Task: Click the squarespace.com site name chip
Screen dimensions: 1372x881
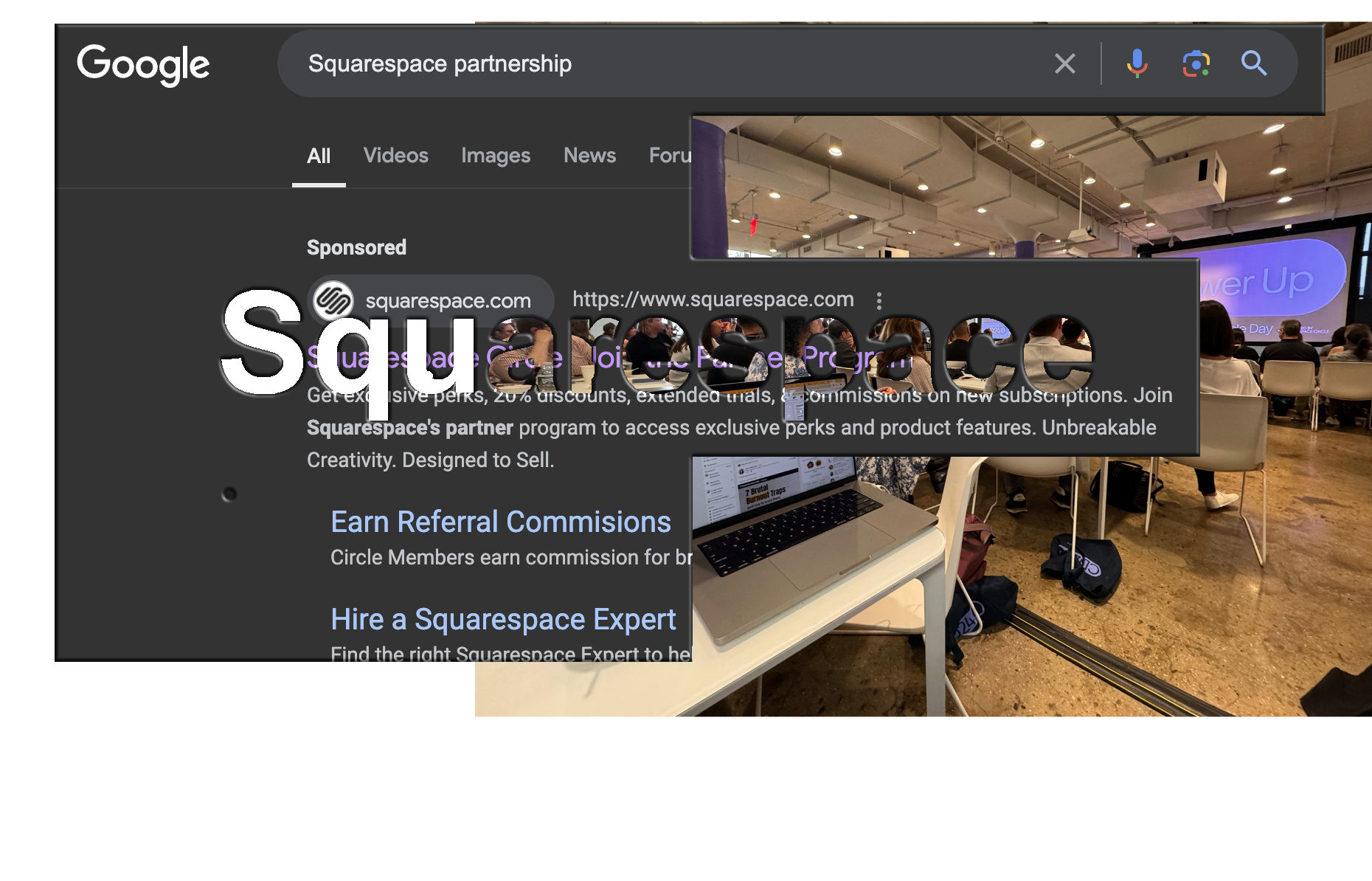Action: pyautogui.click(x=447, y=300)
